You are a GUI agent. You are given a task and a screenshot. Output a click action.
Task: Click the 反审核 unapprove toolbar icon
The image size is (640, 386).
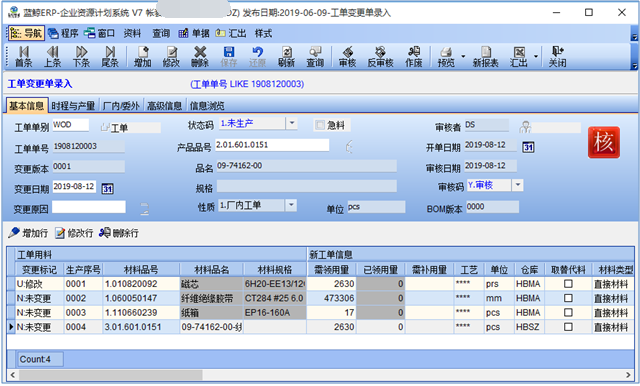pos(380,56)
